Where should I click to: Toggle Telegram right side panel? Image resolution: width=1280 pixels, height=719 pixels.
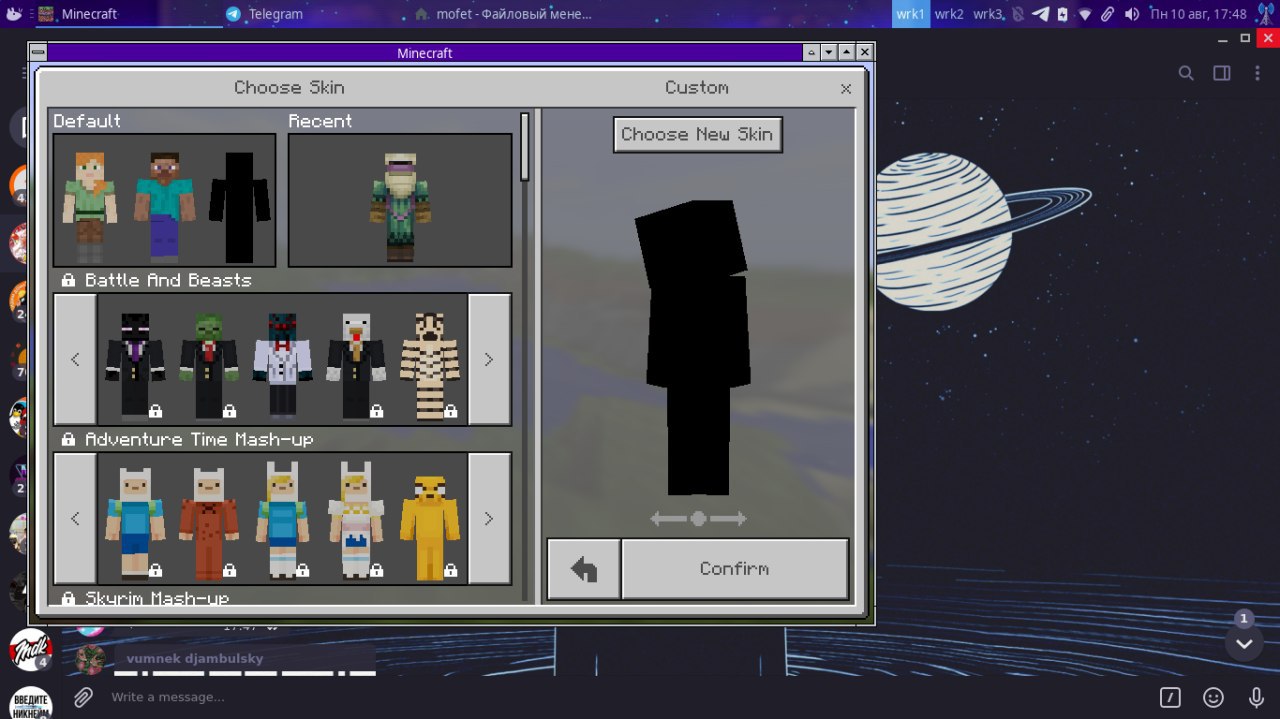[x=1222, y=73]
